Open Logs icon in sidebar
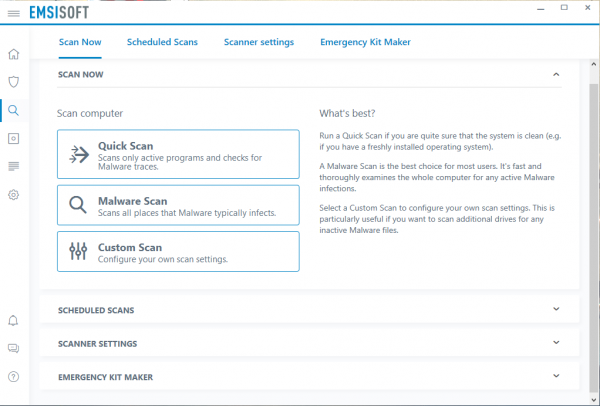Screen dimensions: 600x406 pos(13,166)
